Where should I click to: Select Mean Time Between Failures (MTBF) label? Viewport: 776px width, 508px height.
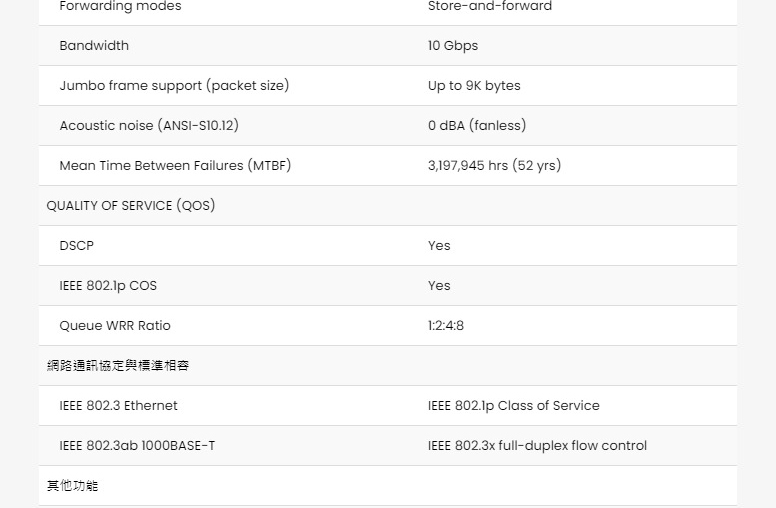(175, 165)
